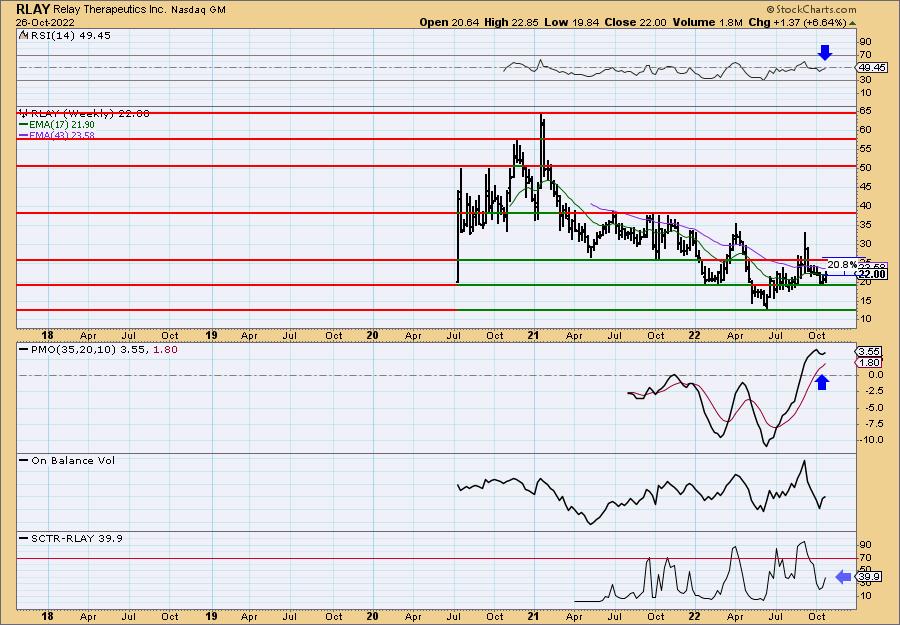The height and width of the screenshot is (625, 900).
Task: Click the 'Nasdaq GM' exchange label
Action: [199, 10]
